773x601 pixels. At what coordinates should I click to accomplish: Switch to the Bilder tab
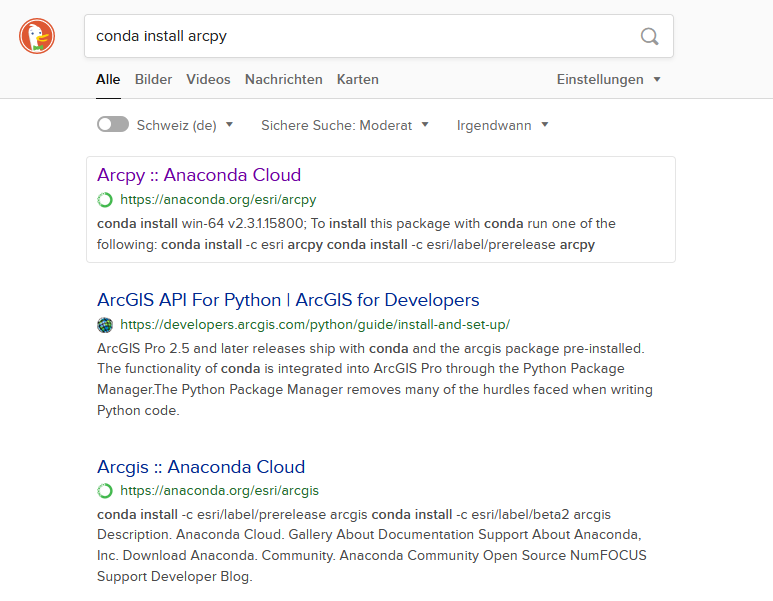[x=153, y=79]
